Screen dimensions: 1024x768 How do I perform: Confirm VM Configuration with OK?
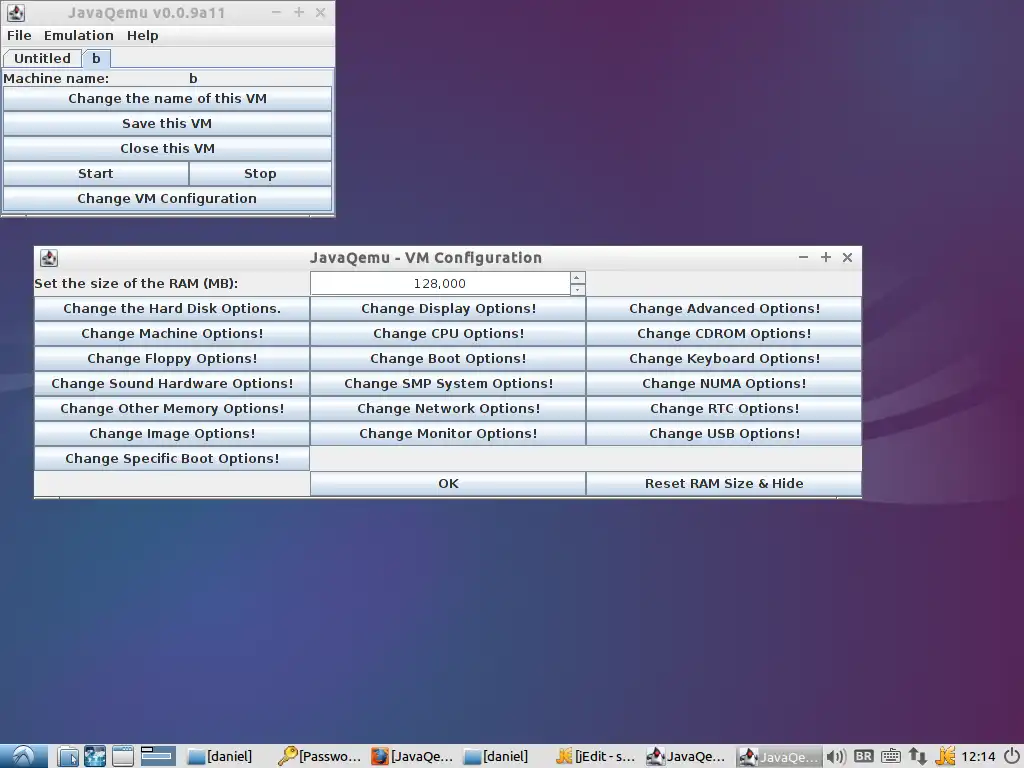(448, 483)
